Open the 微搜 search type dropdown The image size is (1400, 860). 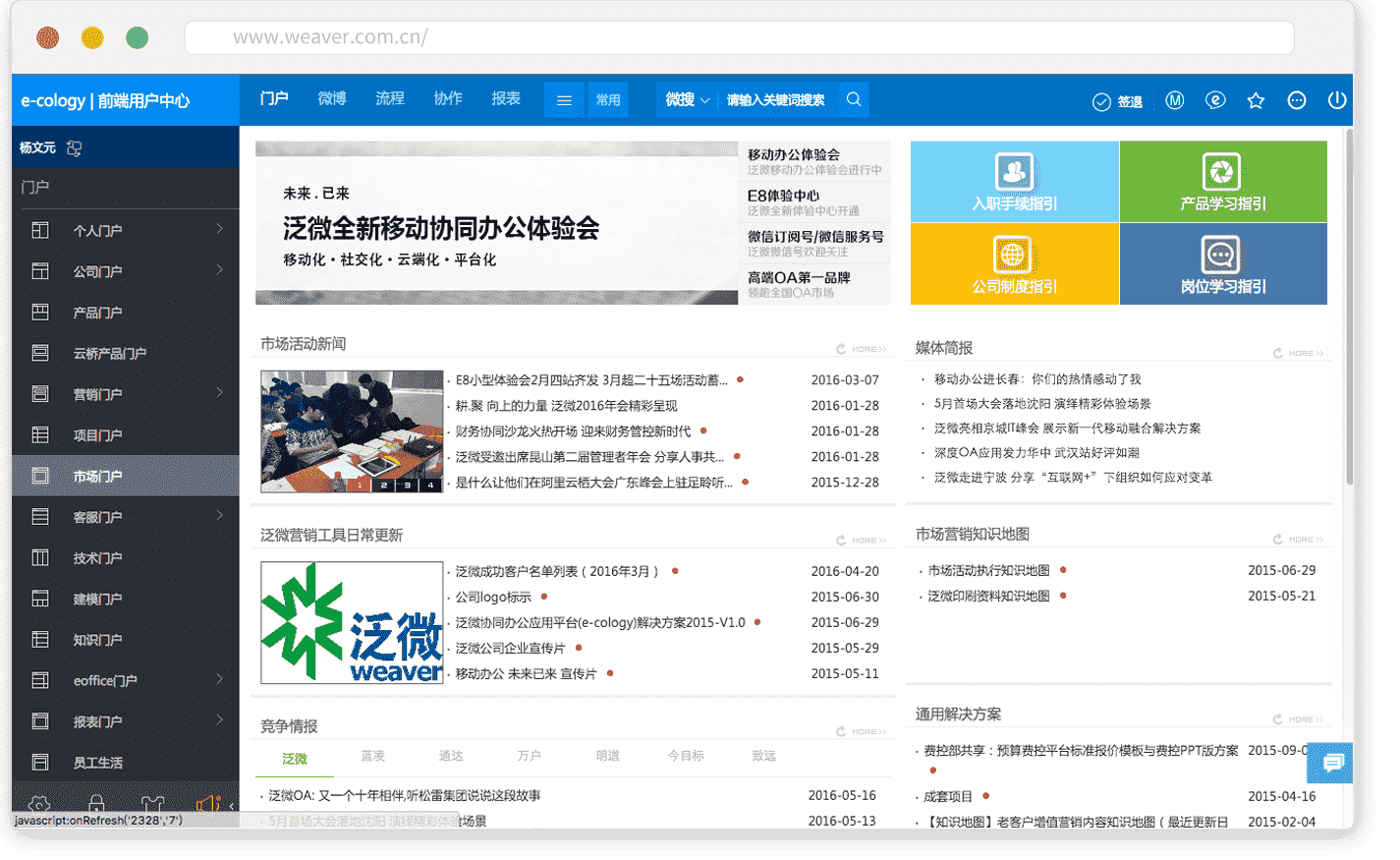click(687, 99)
